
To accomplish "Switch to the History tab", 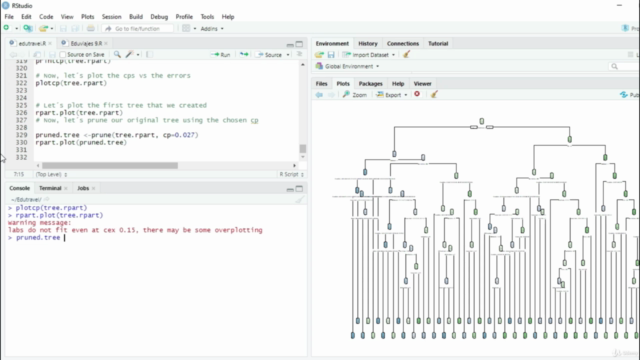I will [x=368, y=43].
